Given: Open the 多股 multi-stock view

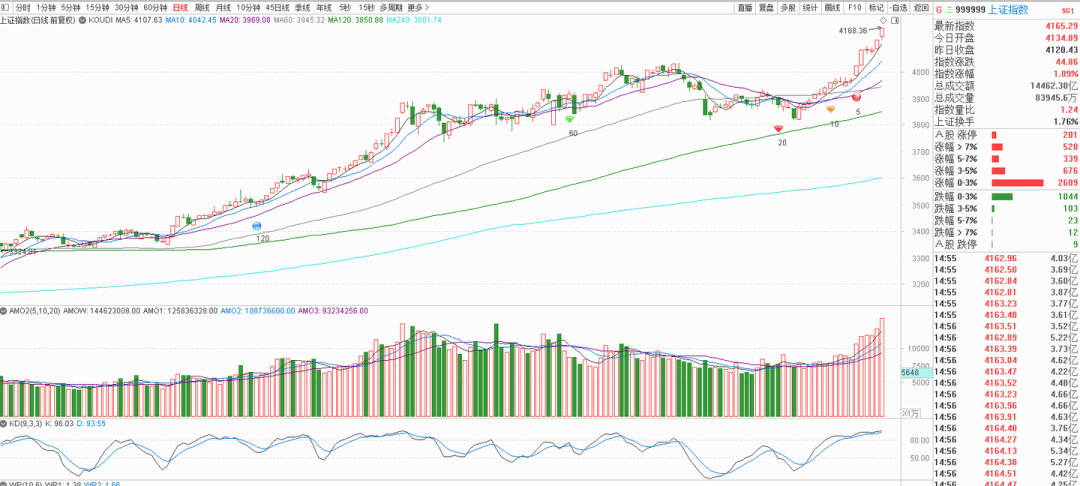Looking at the screenshot, I should tap(789, 8).
